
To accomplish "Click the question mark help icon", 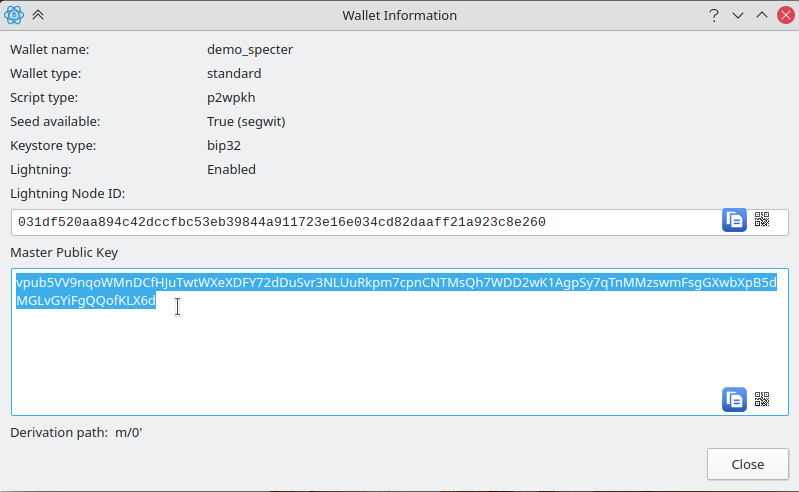I will tap(714, 15).
